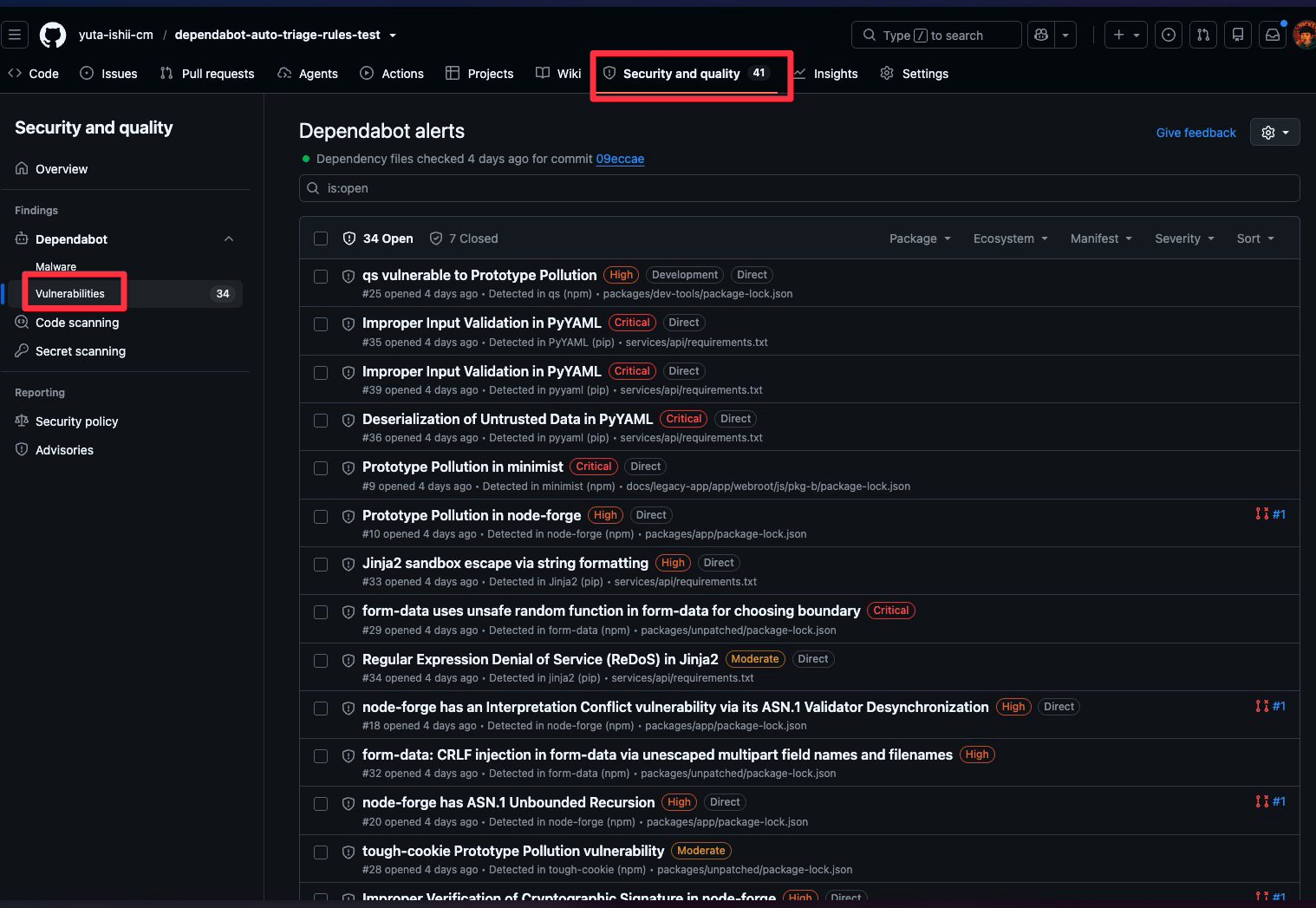Select Malware under Dependabot

coord(55,267)
